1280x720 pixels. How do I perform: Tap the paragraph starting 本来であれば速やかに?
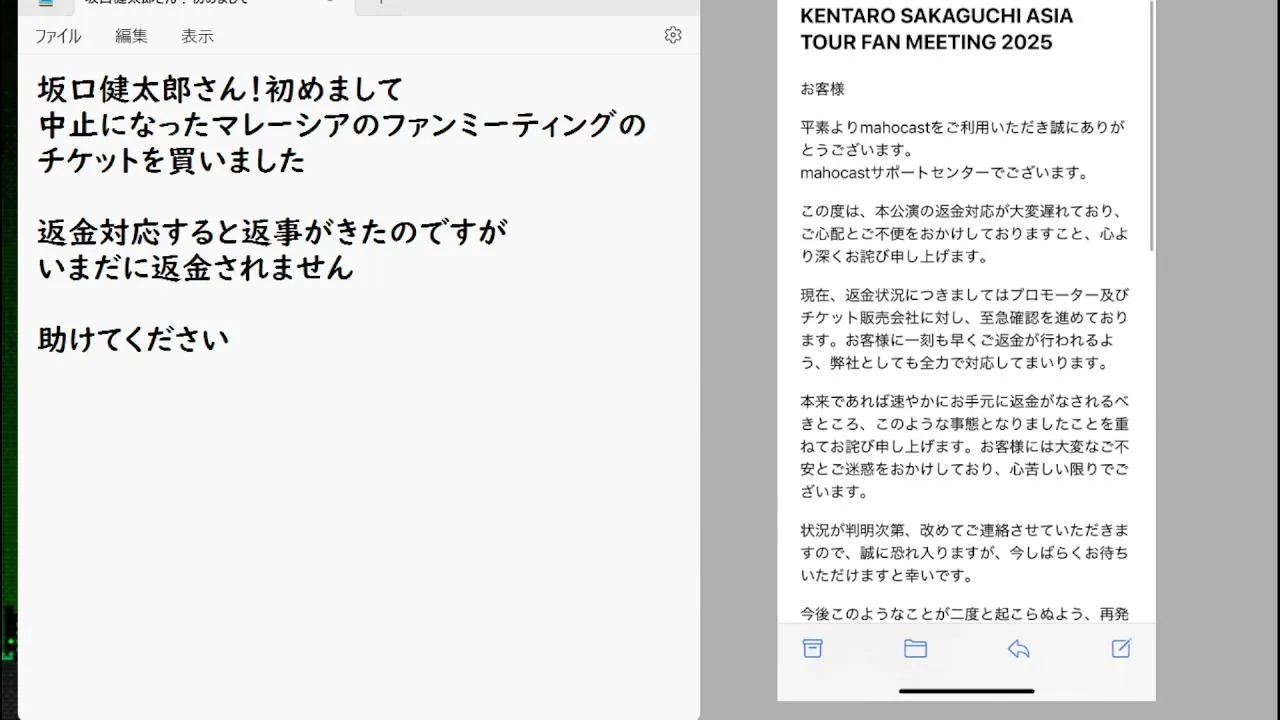[x=965, y=446]
